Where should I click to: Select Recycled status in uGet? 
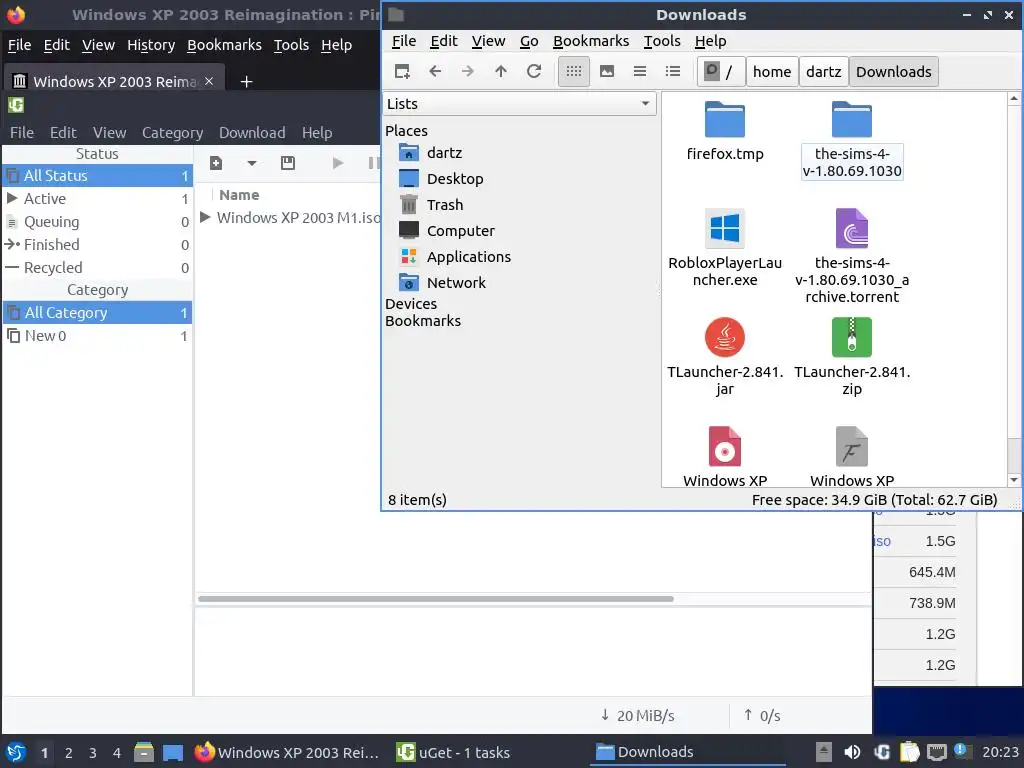[x=97, y=268]
